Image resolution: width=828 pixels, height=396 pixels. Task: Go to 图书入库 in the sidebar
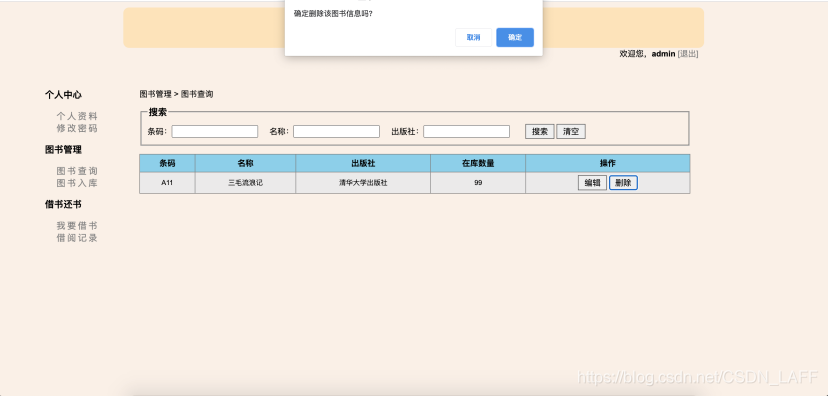click(x=77, y=183)
